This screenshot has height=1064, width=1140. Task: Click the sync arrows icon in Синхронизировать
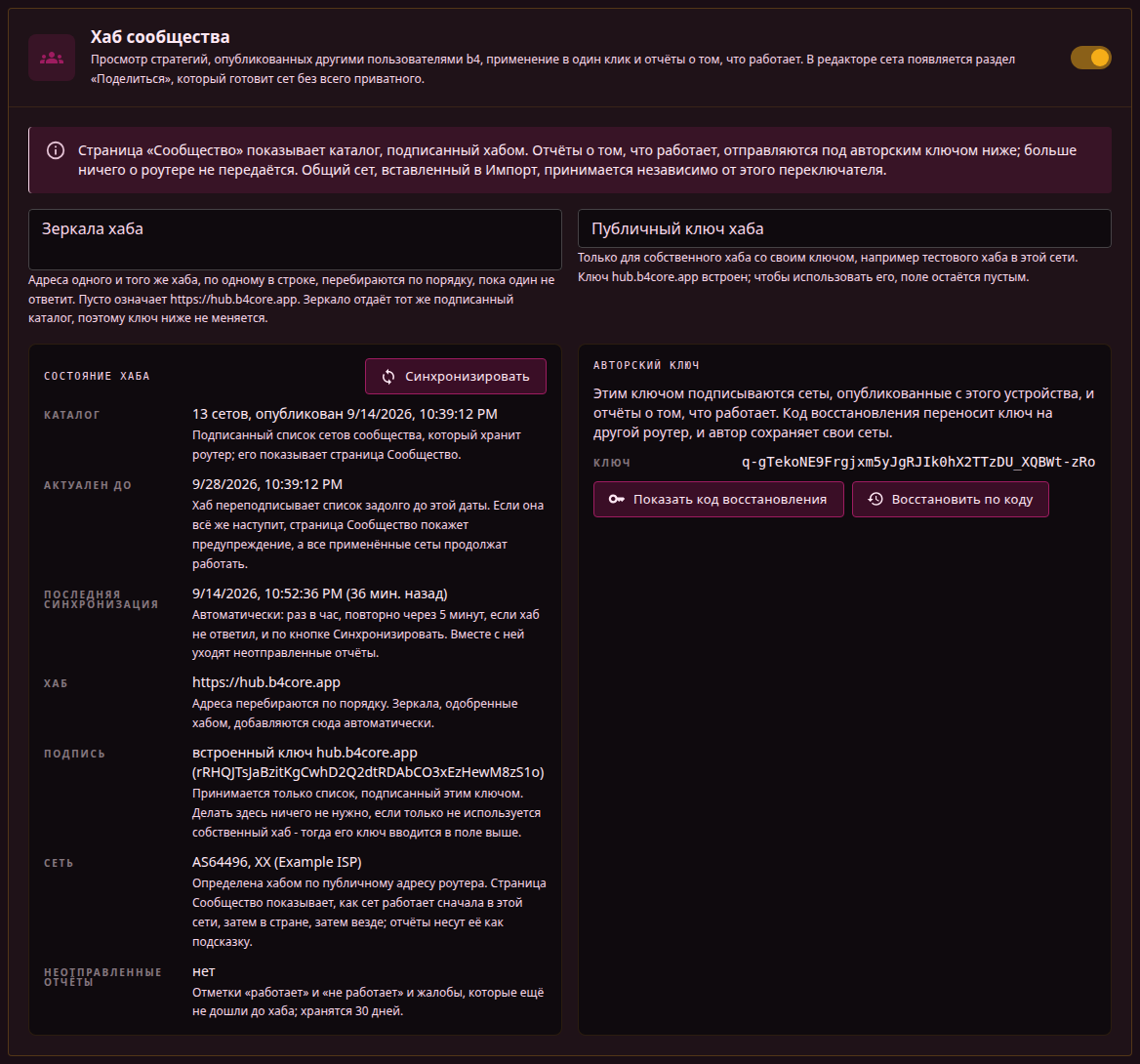tap(388, 376)
